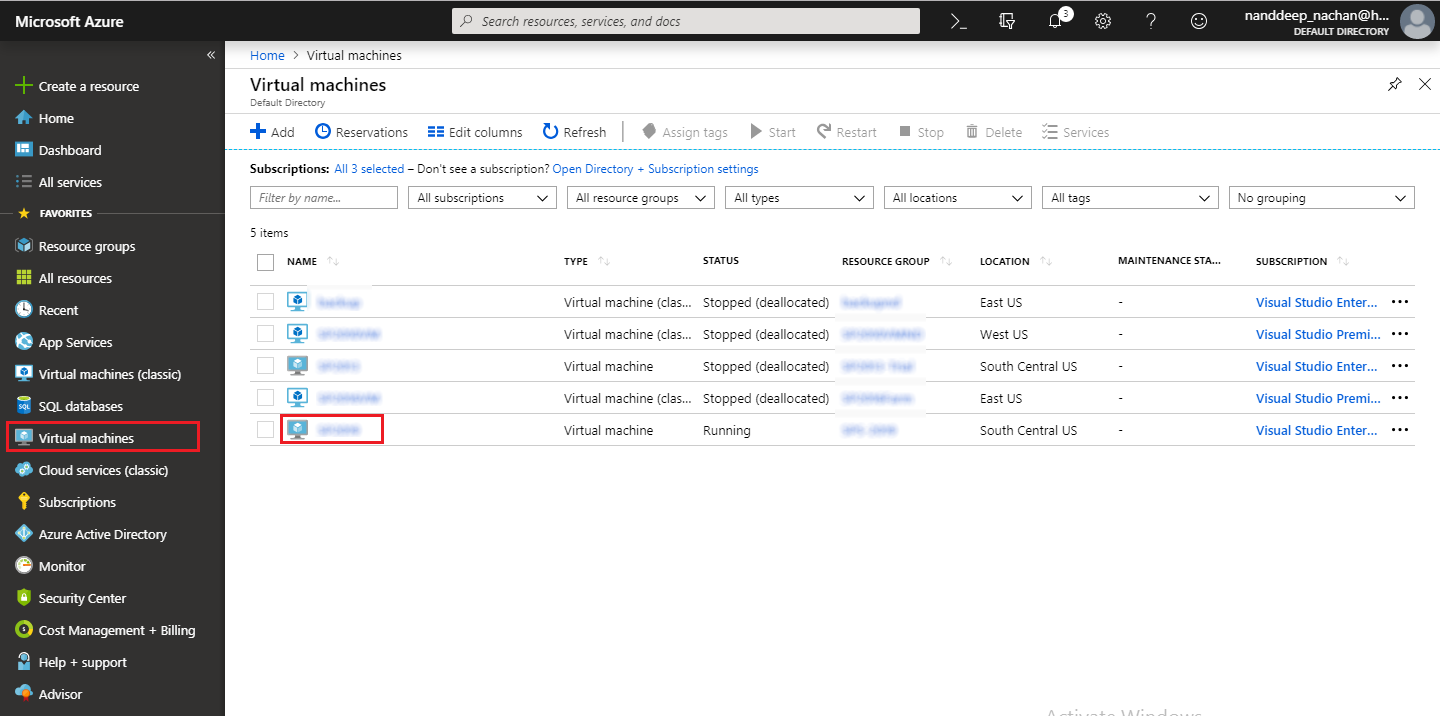Click the feedback smiley icon
The image size is (1440, 716).
coord(1199,21)
